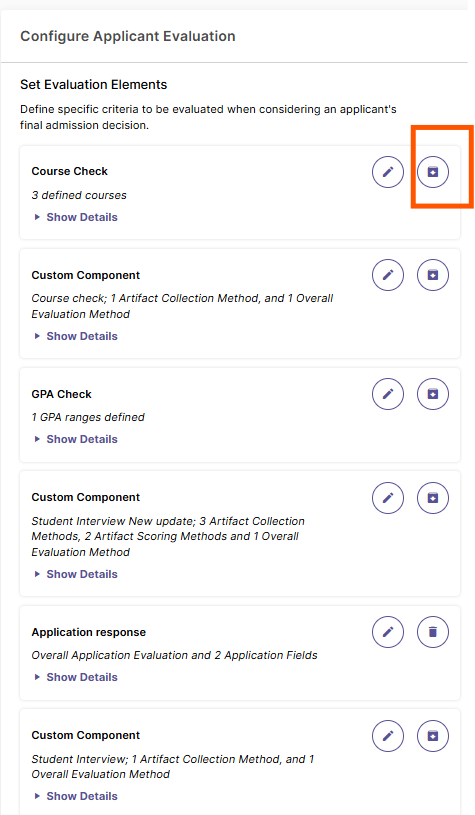This screenshot has height=815, width=475.
Task: Click the Application response title
Action: (88, 633)
